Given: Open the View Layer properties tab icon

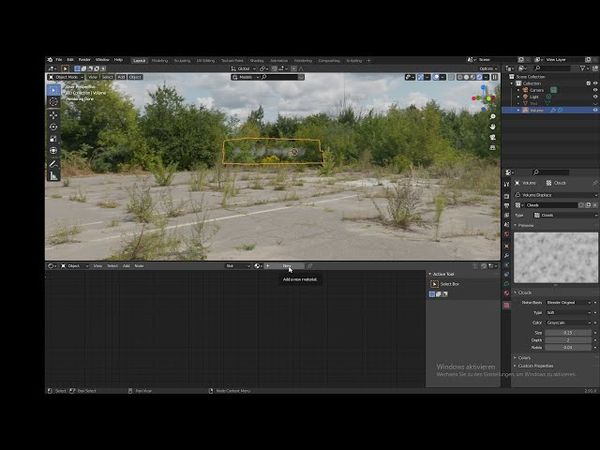Looking at the screenshot, I should [507, 215].
